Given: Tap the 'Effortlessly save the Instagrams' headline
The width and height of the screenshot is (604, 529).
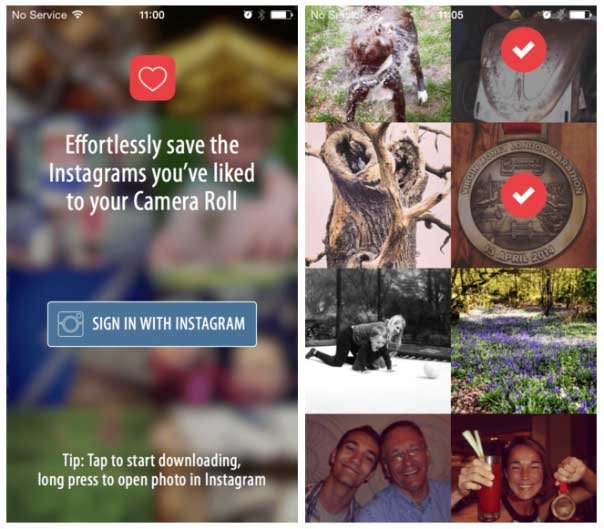Looking at the screenshot, I should coord(152,173).
